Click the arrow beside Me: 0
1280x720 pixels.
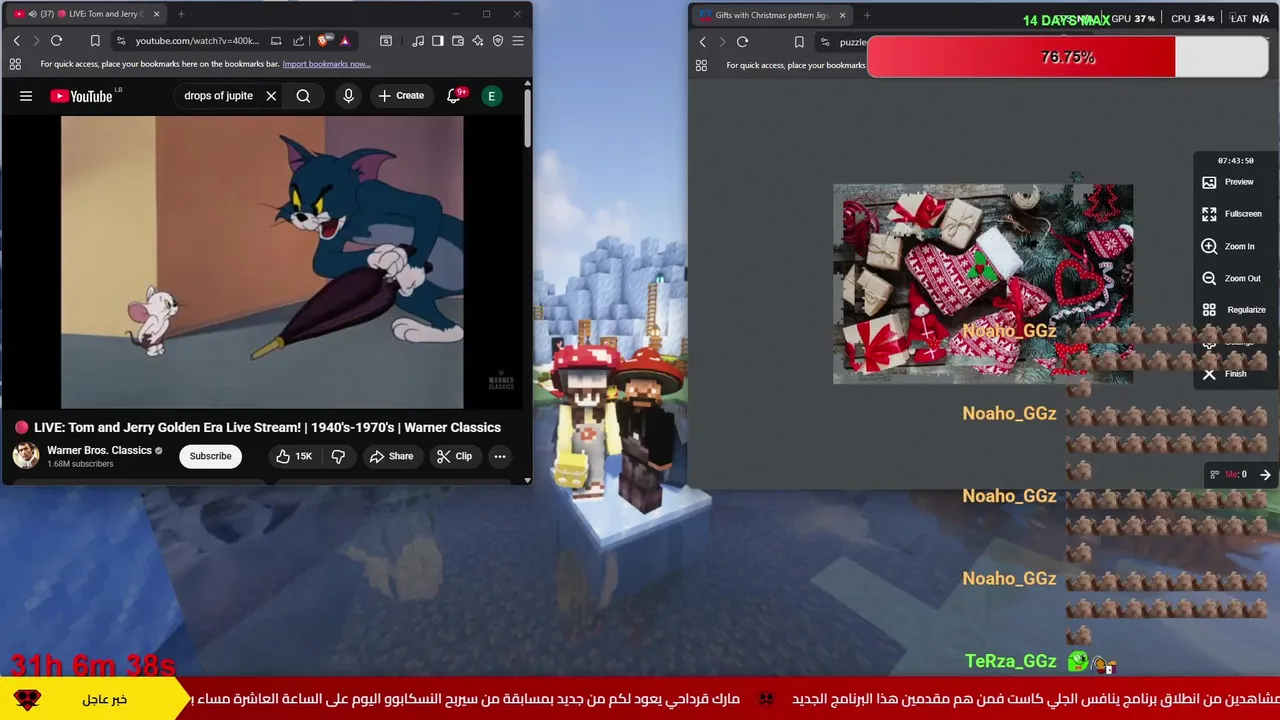pos(1265,475)
